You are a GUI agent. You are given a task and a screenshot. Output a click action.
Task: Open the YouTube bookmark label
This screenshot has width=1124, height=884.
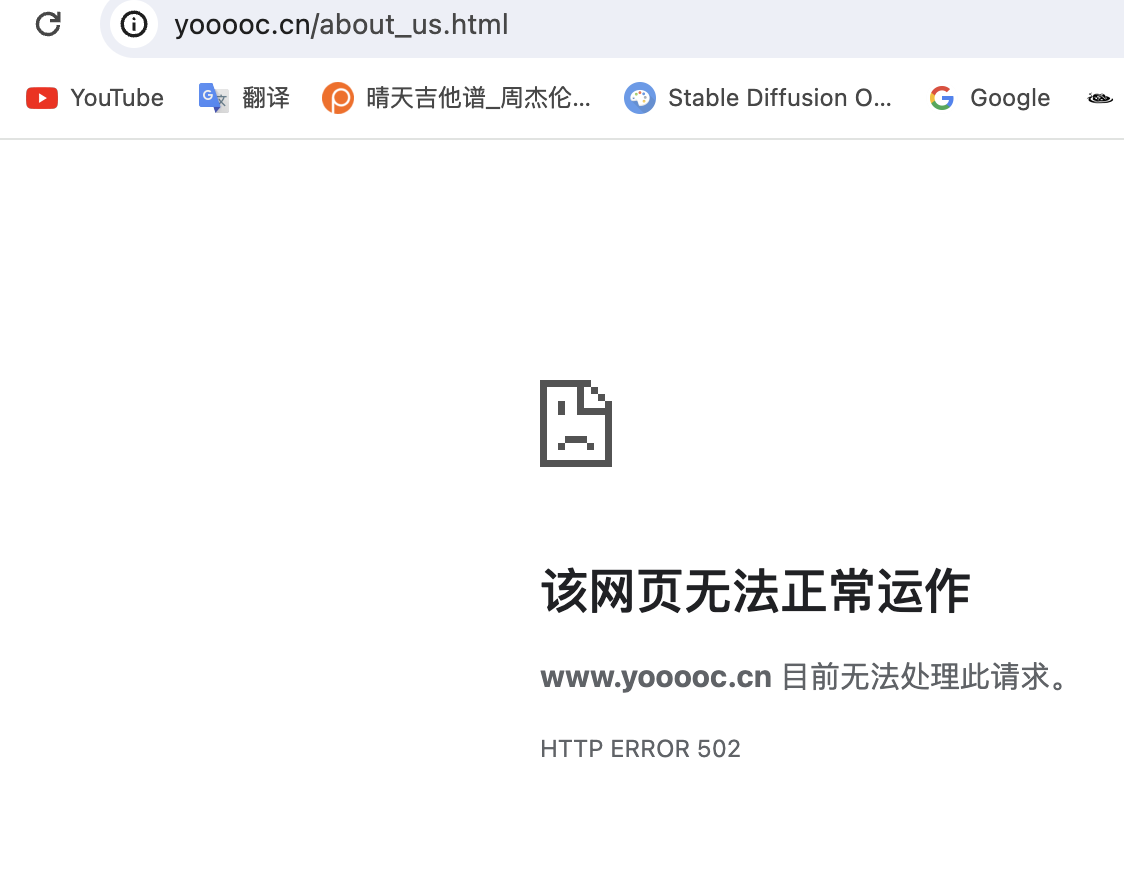click(x=117, y=98)
